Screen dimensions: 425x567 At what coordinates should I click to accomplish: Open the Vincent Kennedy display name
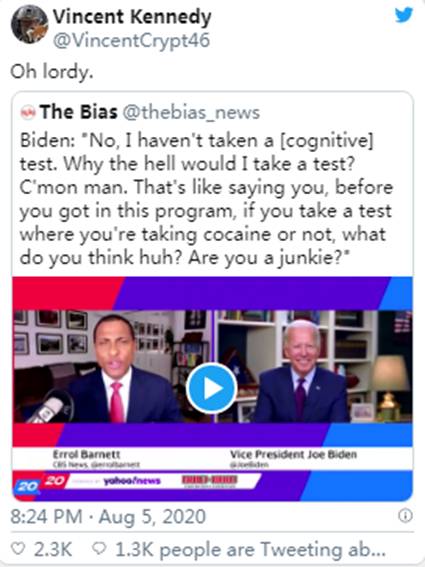tap(132, 17)
